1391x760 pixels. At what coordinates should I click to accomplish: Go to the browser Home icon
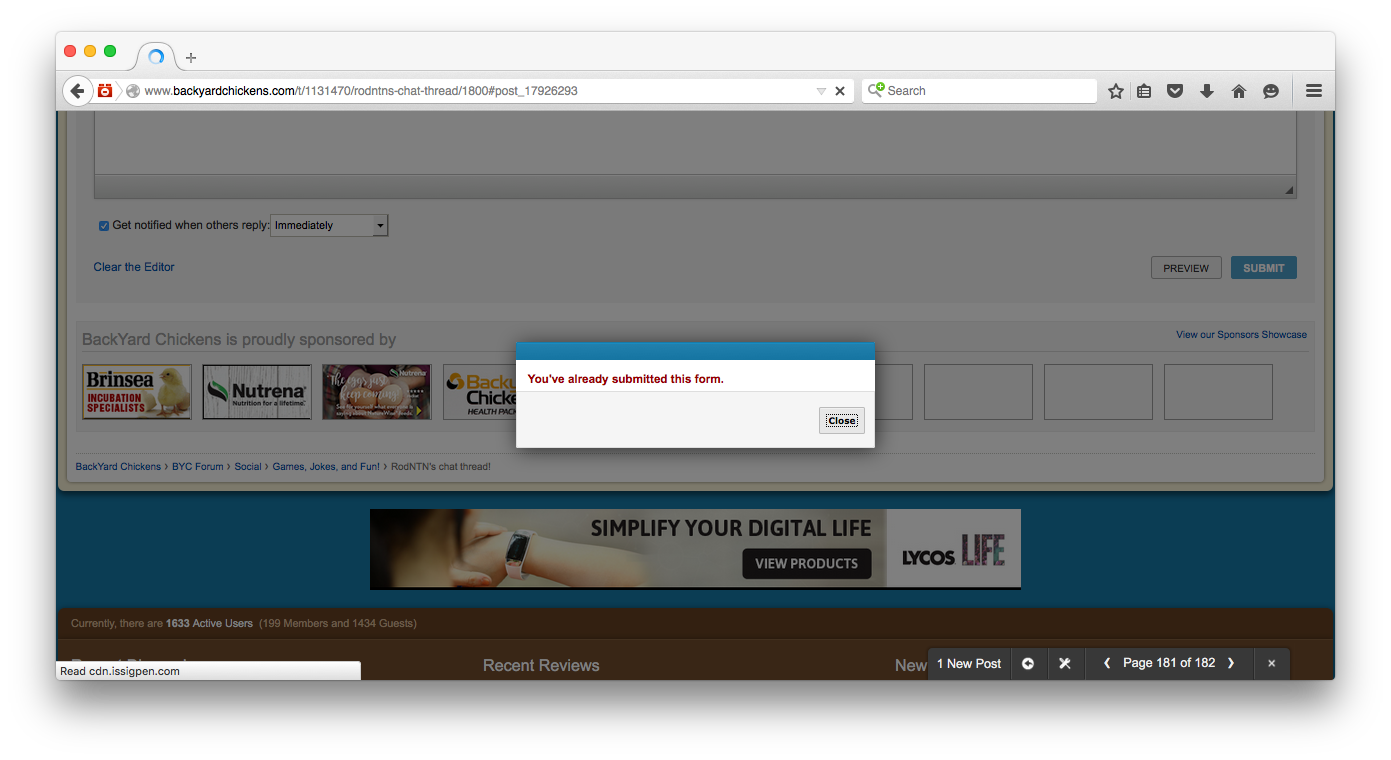(x=1239, y=91)
